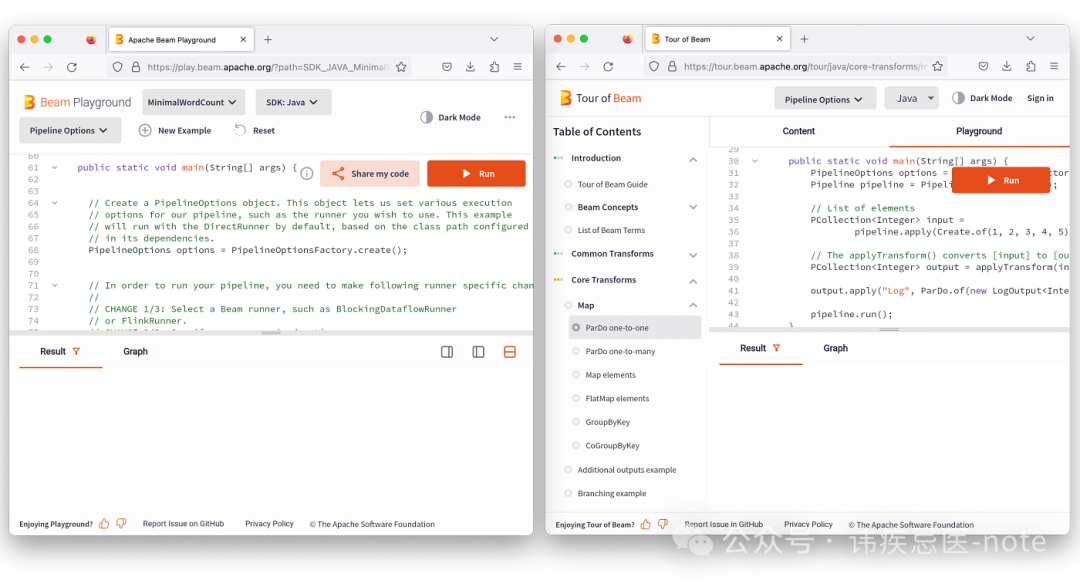Reset the Playground code

pos(255,130)
